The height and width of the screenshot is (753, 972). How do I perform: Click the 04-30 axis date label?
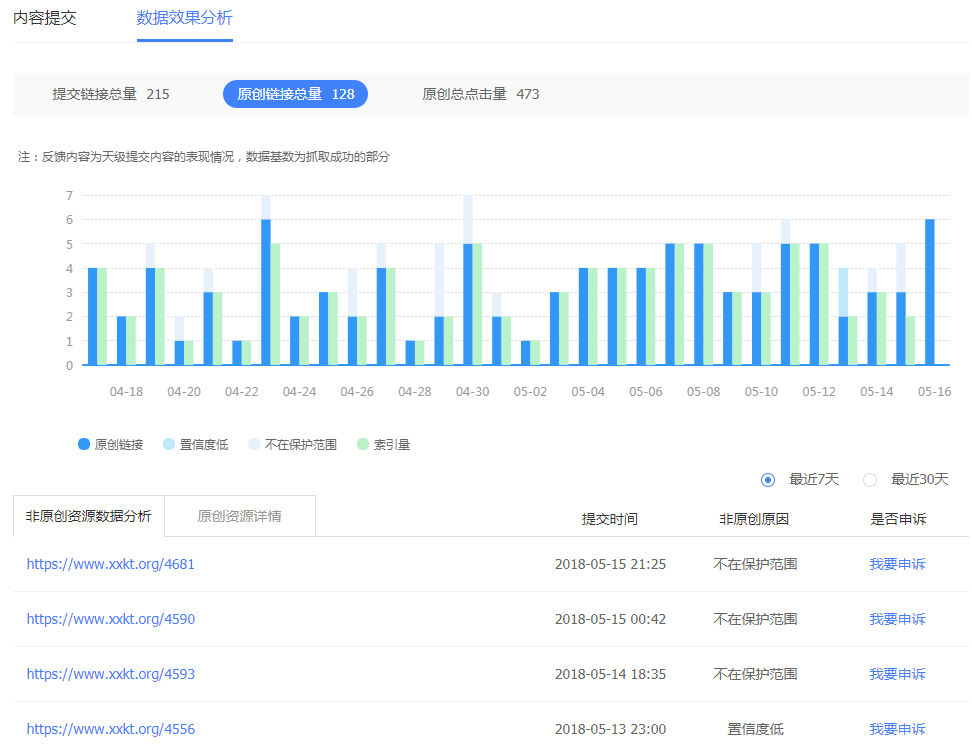point(472,392)
